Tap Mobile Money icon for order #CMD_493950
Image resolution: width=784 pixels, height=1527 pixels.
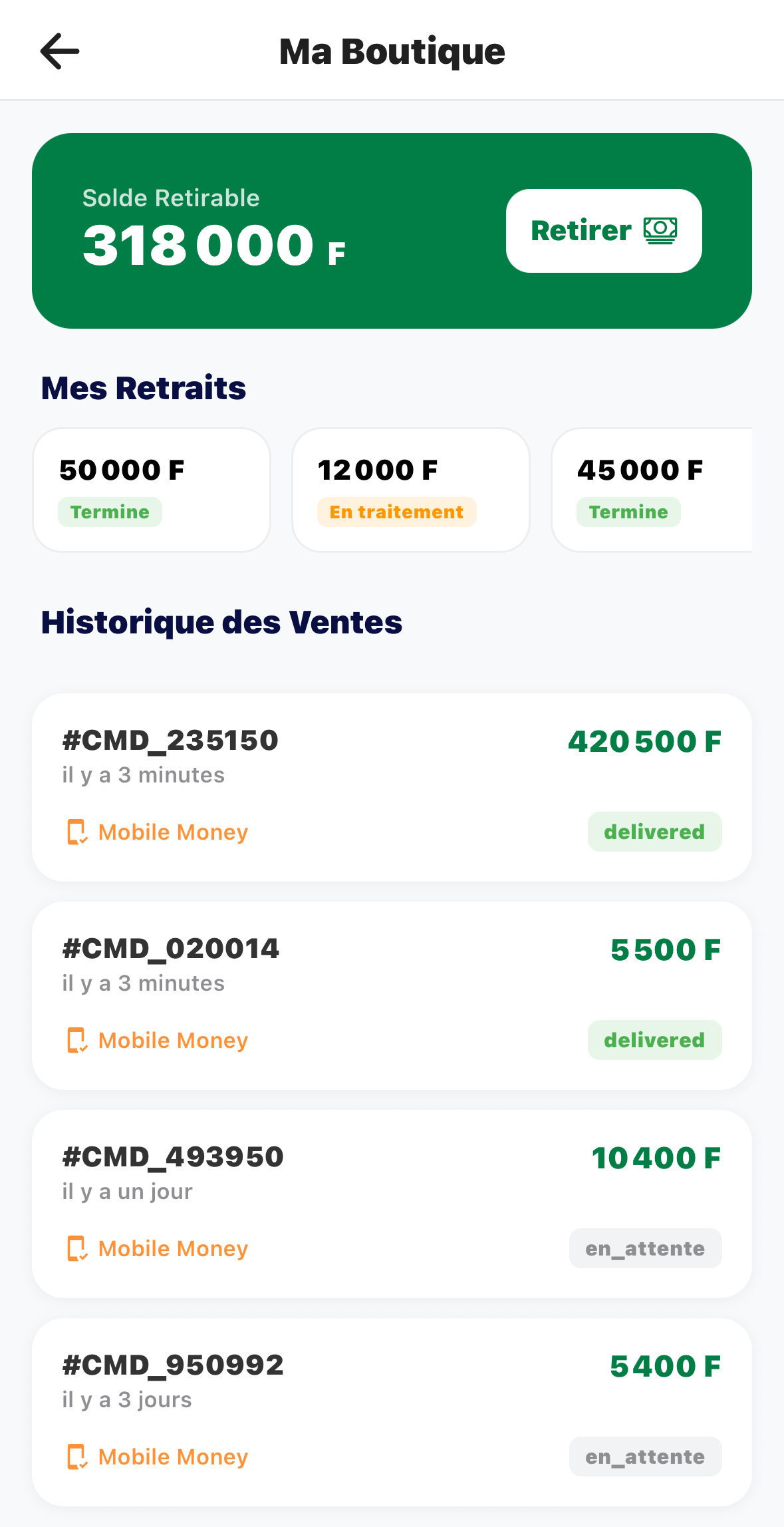[76, 1248]
